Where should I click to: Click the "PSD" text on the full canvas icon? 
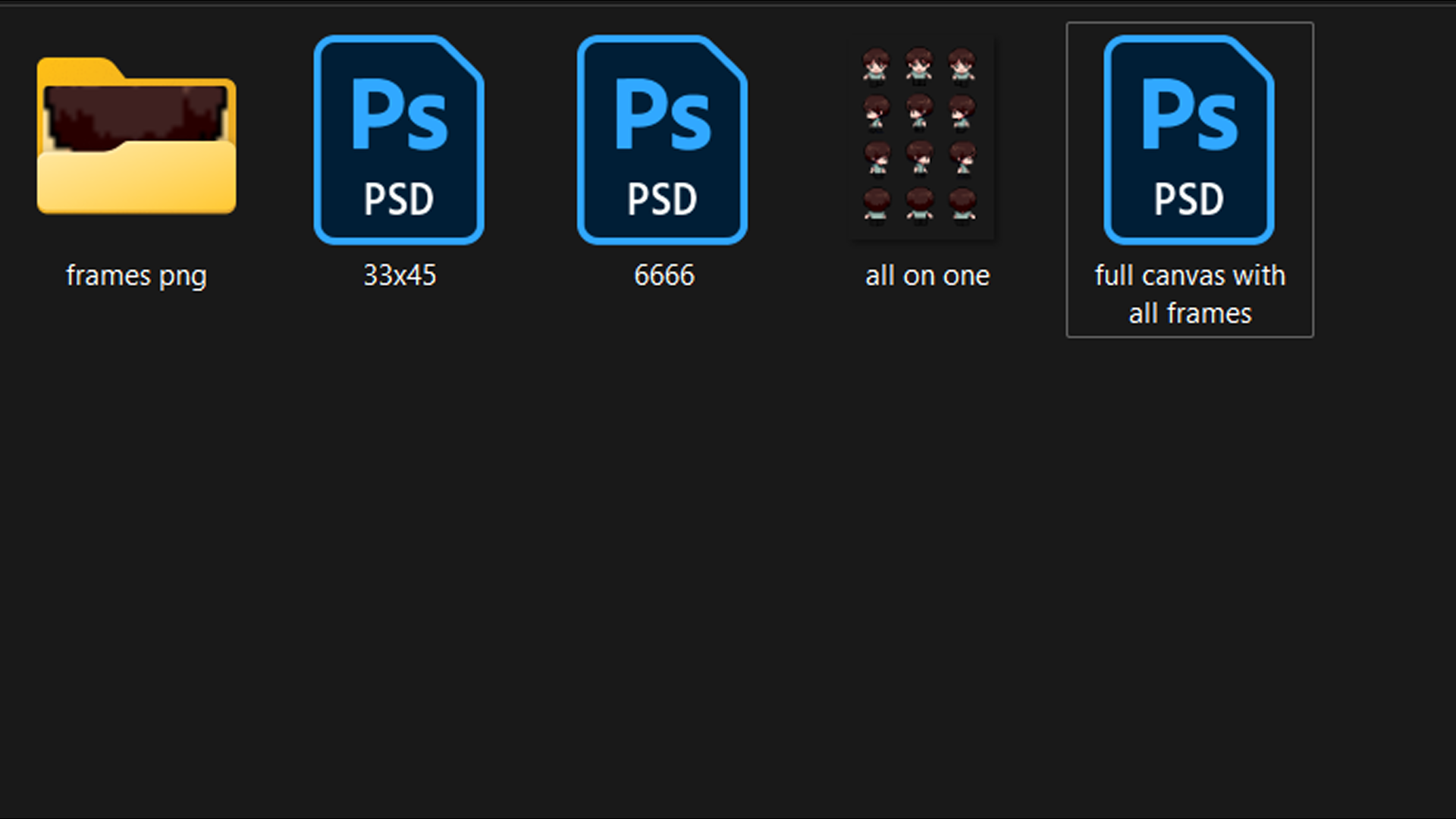tap(1188, 199)
